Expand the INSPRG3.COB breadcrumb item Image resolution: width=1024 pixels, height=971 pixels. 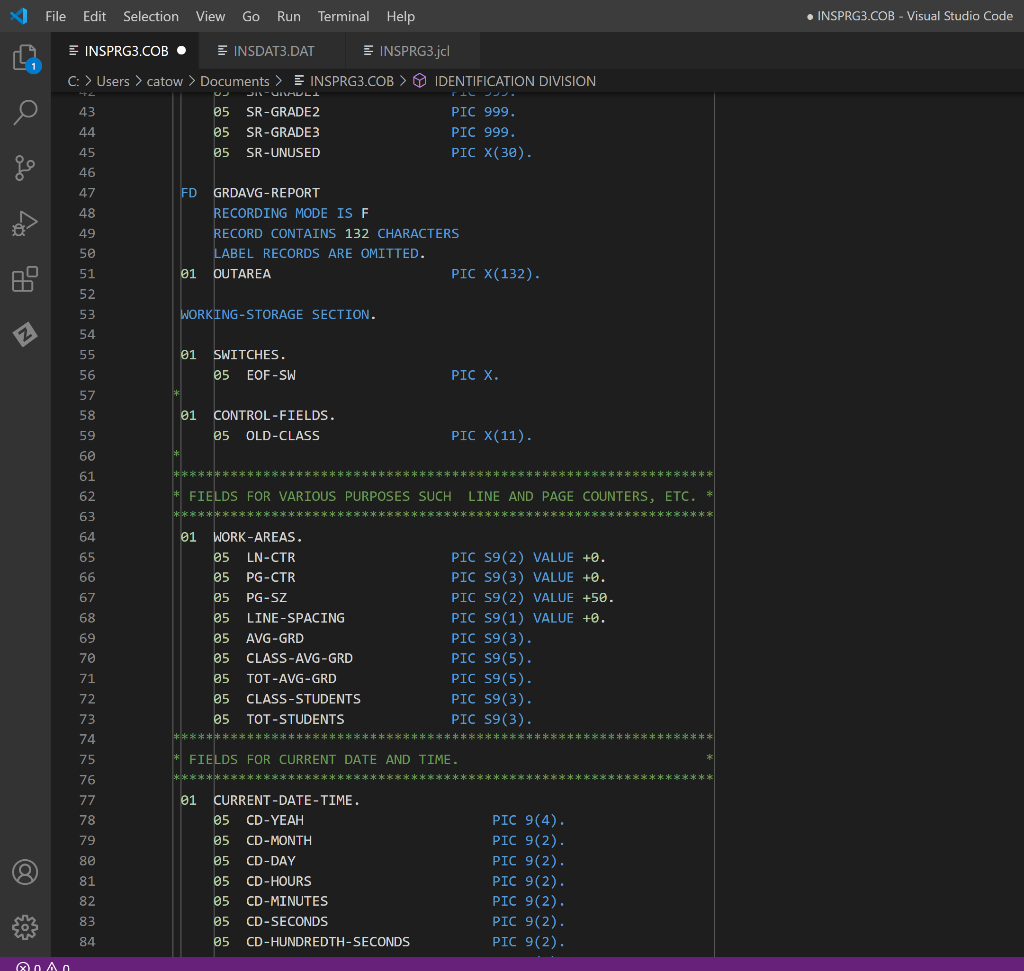tap(351, 81)
